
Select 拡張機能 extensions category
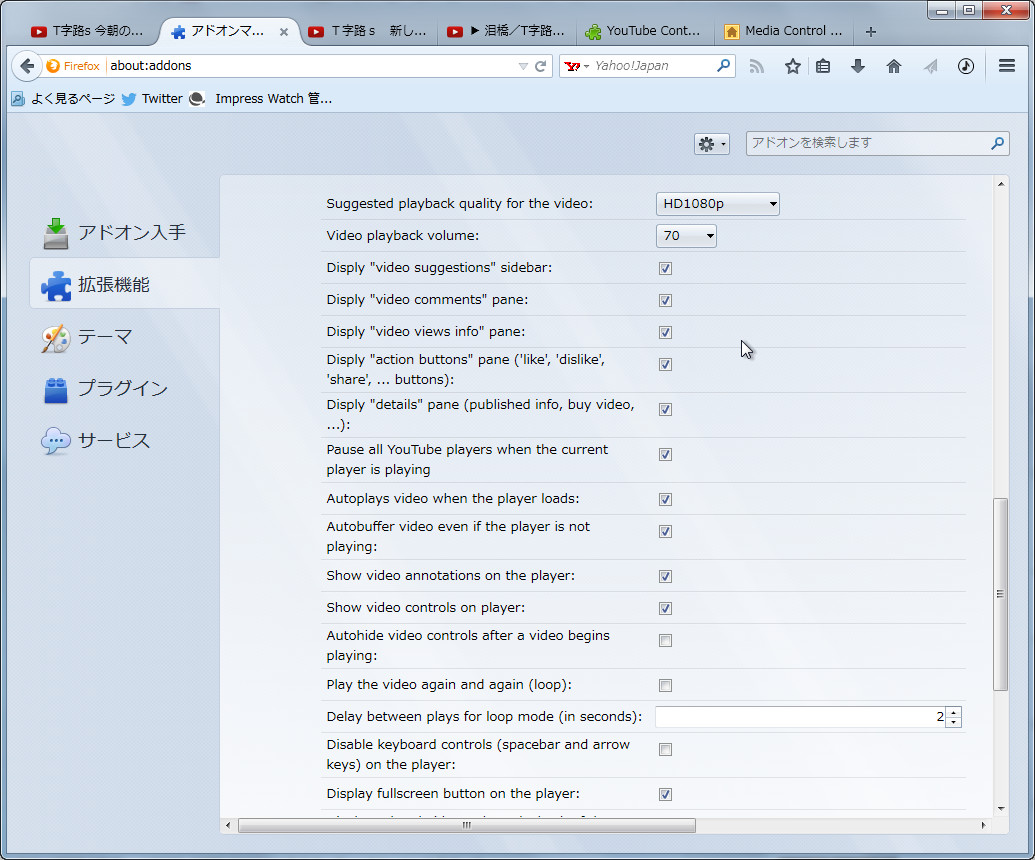point(125,284)
